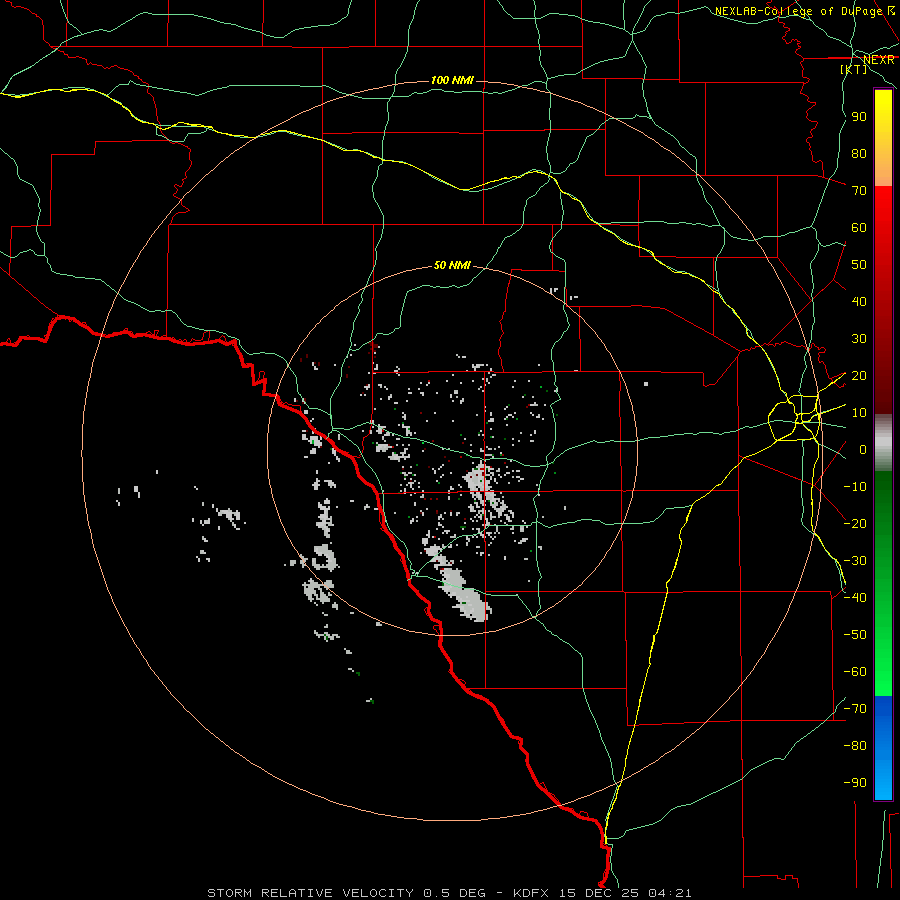Select the 90 value on velocity scale

[859, 117]
